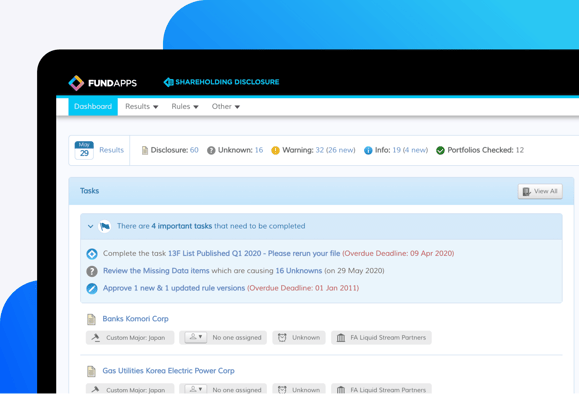The width and height of the screenshot is (579, 394).
Task: Select the Dashboard tab
Action: (x=93, y=107)
